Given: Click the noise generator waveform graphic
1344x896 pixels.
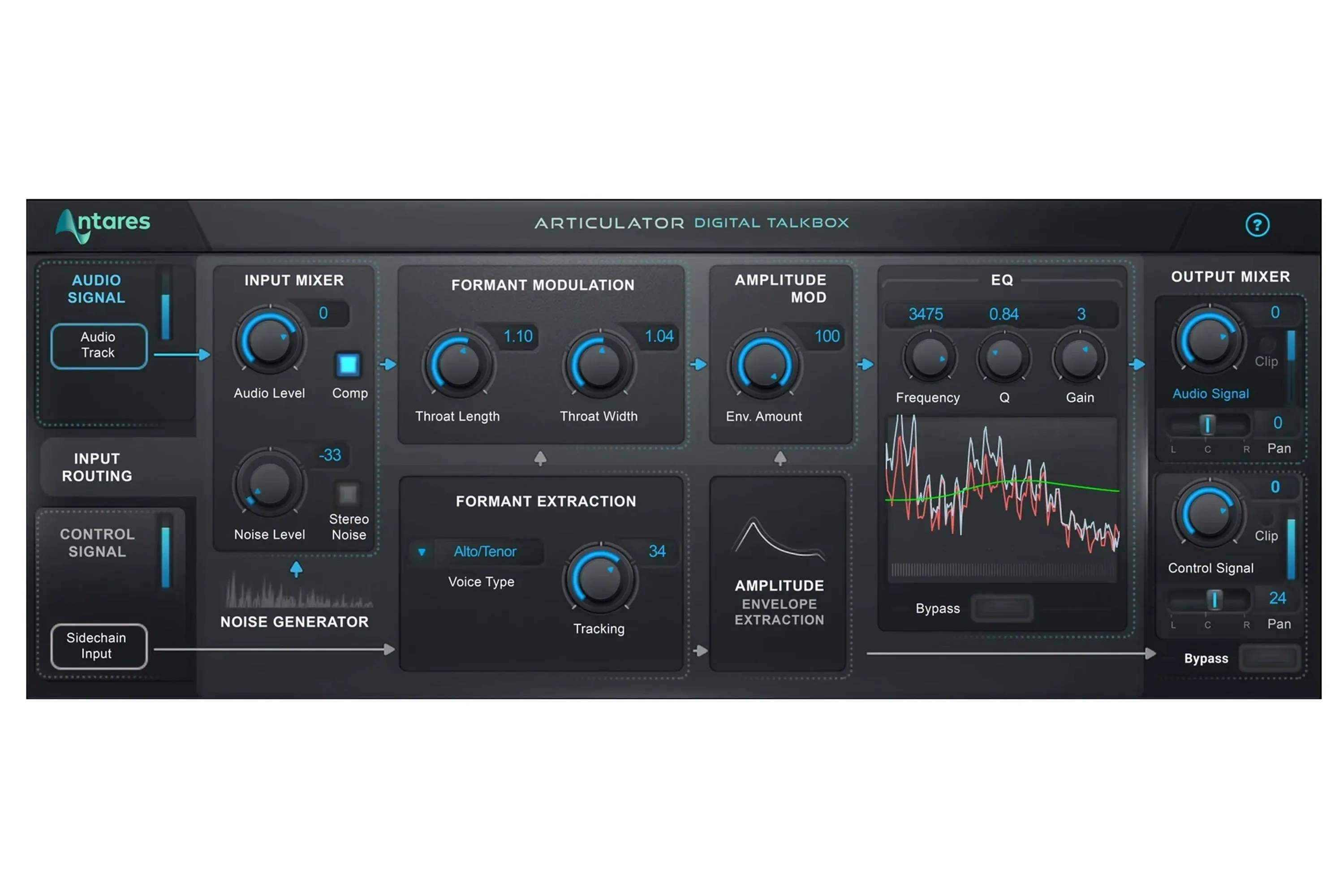Looking at the screenshot, I should click(x=299, y=590).
